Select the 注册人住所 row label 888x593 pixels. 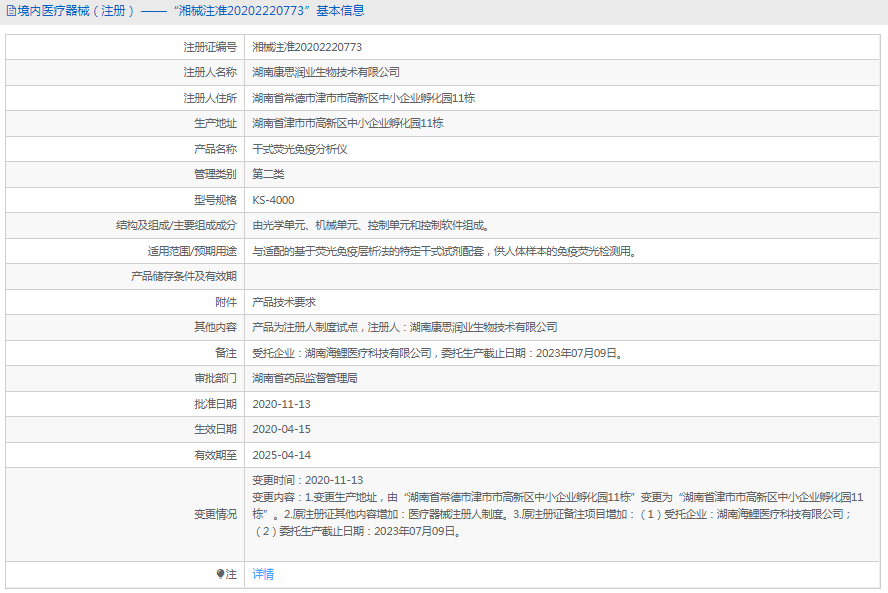[210, 98]
